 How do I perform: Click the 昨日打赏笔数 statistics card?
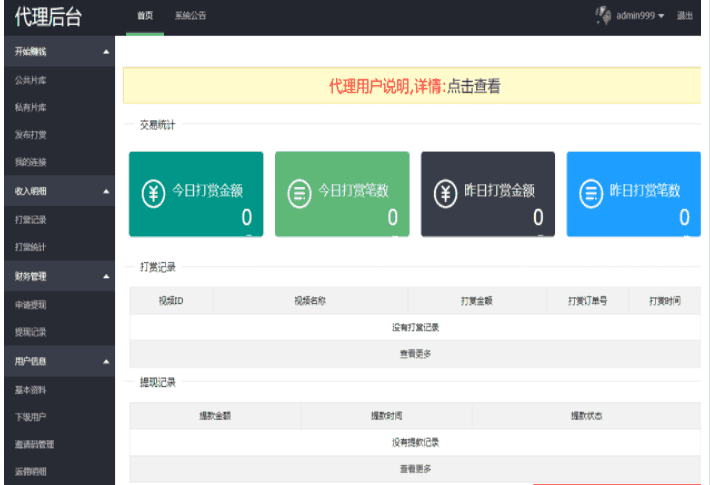pyautogui.click(x=633, y=194)
